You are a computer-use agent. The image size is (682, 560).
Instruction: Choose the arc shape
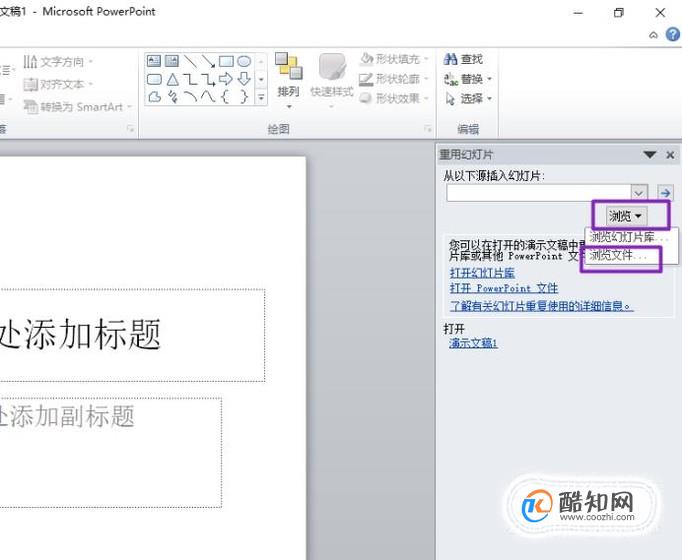(190, 97)
